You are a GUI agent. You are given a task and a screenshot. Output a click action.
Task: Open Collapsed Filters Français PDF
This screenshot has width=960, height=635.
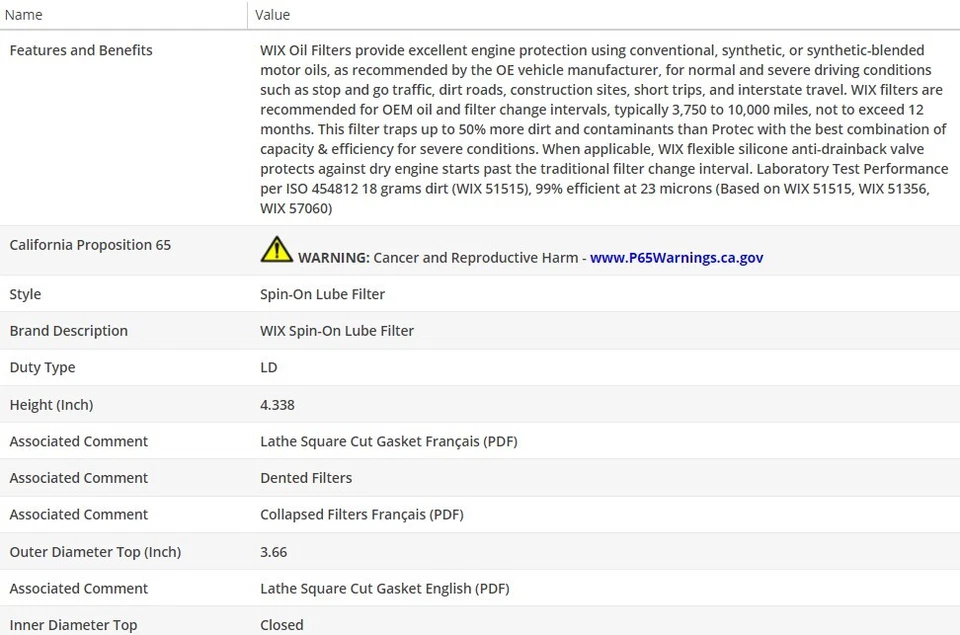tap(361, 514)
